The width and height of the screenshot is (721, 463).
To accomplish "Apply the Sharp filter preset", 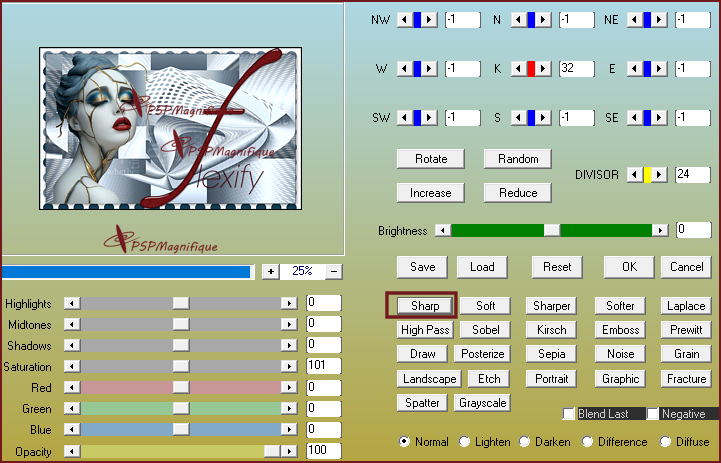I will coord(421,305).
